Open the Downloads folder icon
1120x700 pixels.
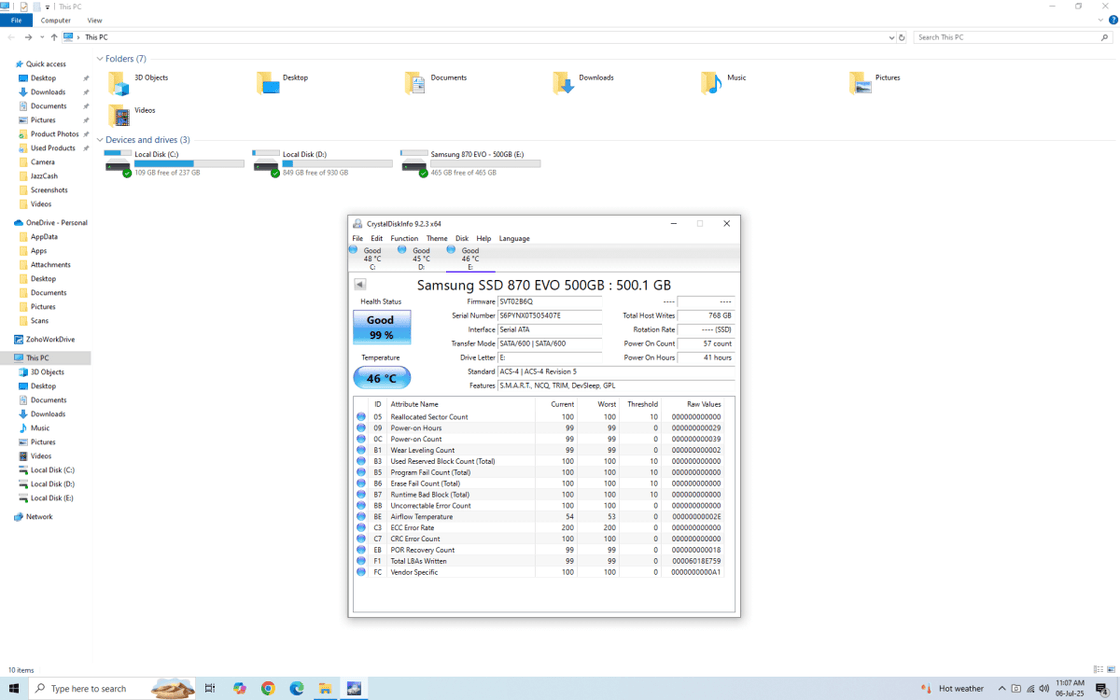coord(563,83)
